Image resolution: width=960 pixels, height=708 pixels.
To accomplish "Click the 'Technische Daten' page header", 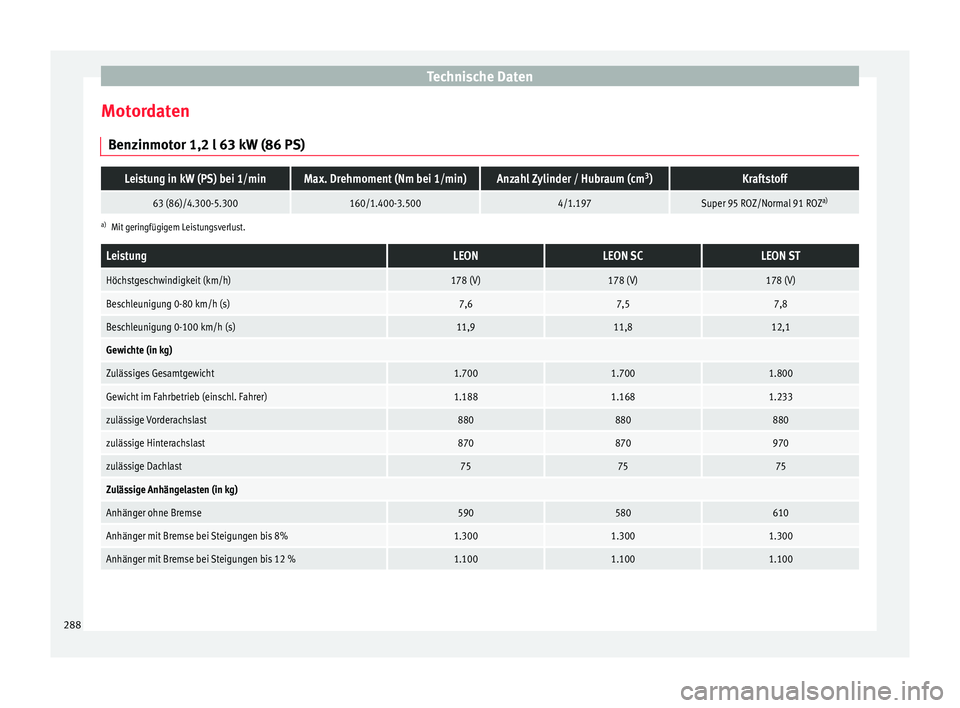I will (x=479, y=77).
